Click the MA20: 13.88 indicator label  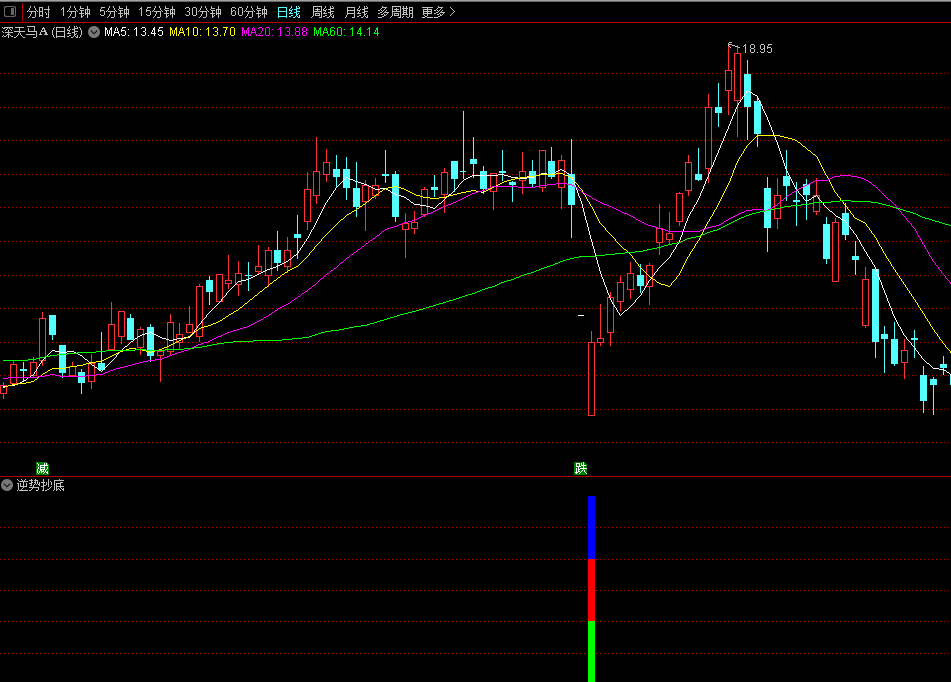pyautogui.click(x=274, y=32)
